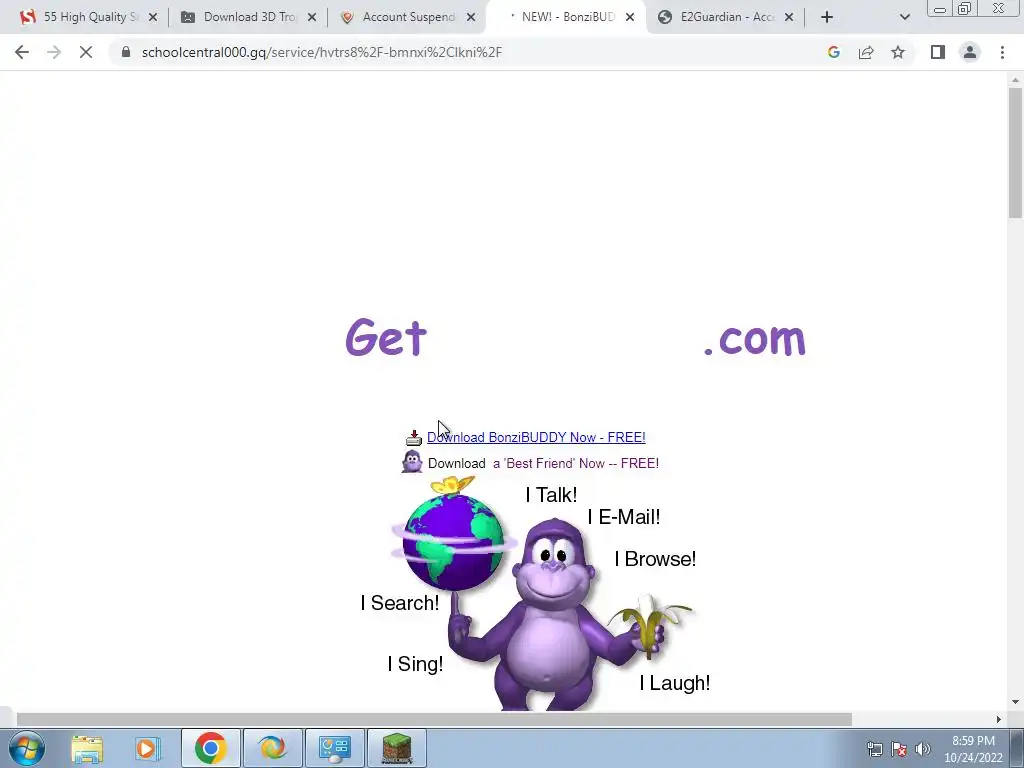Share this page using the share icon

coord(866,52)
